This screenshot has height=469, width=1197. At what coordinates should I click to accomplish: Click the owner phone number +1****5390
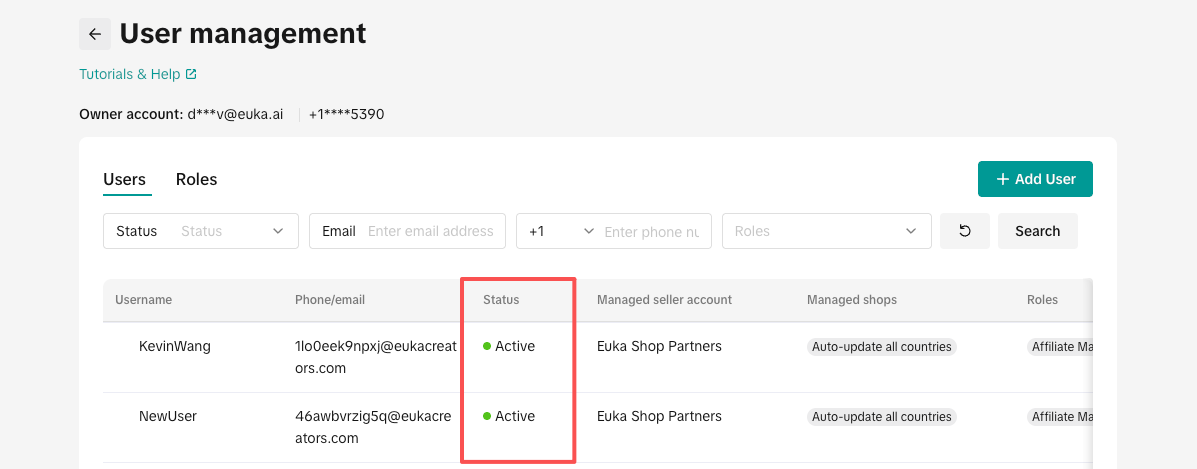tap(347, 115)
